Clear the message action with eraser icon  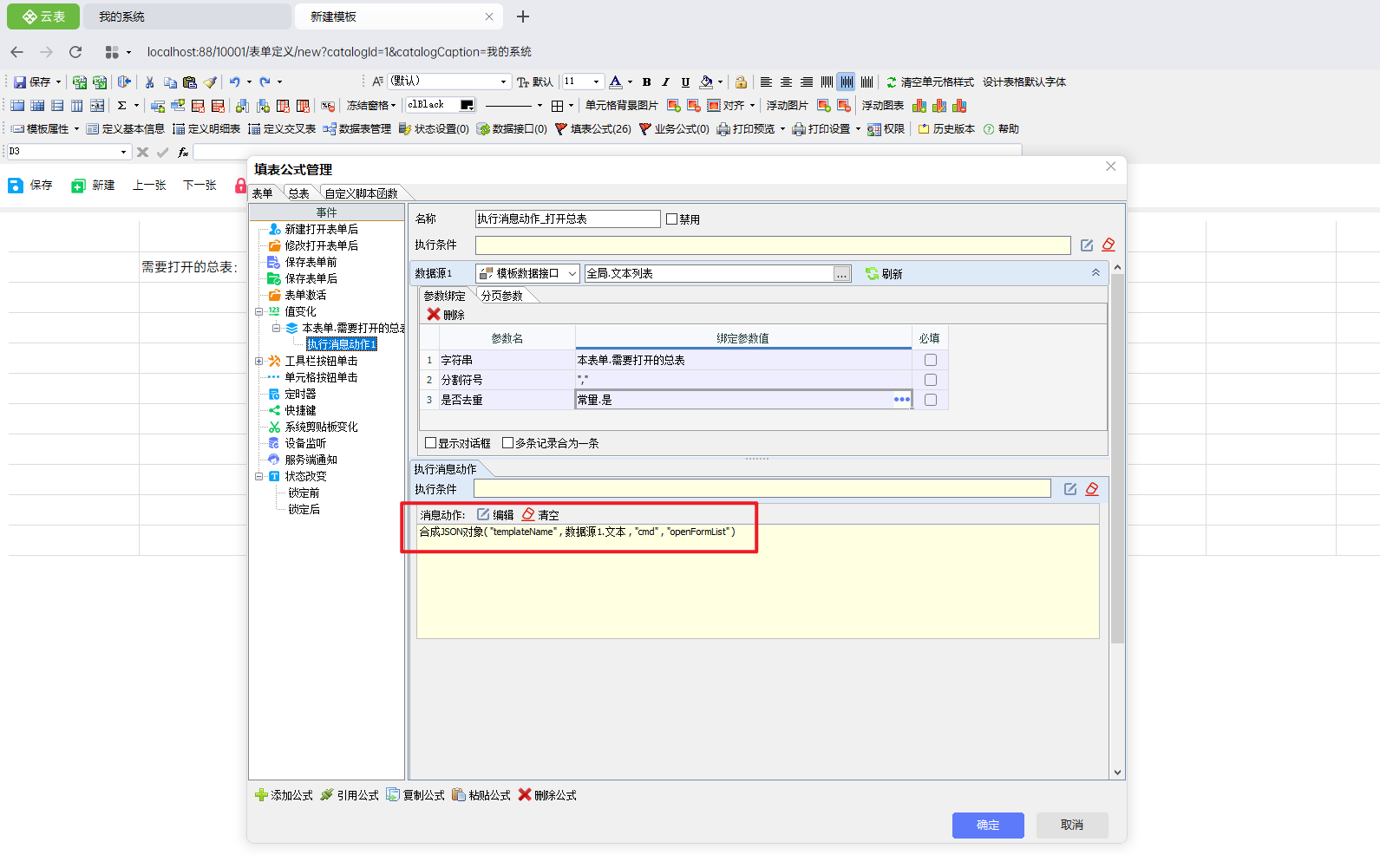(528, 514)
